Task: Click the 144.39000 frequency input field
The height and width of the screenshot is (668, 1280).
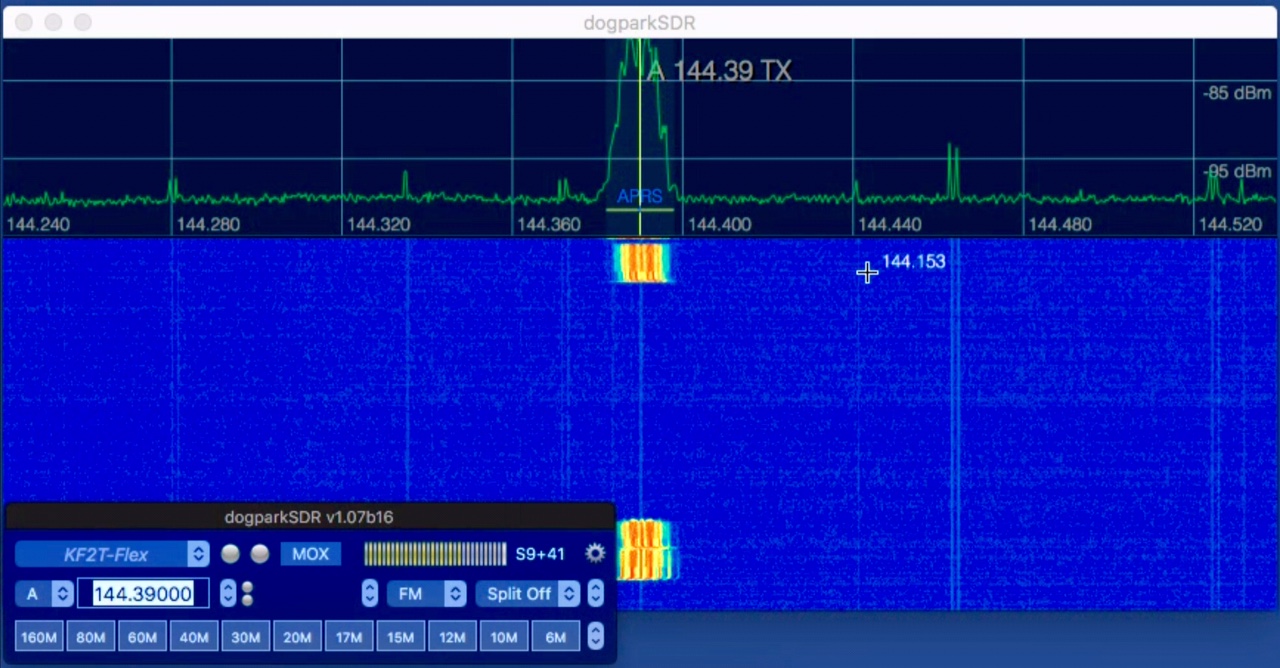Action: pos(143,593)
